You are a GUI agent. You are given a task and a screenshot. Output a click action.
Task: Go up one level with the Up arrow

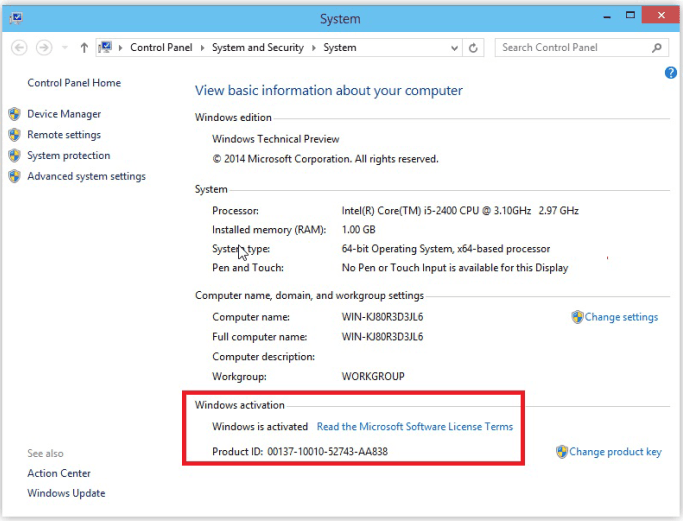[x=84, y=47]
